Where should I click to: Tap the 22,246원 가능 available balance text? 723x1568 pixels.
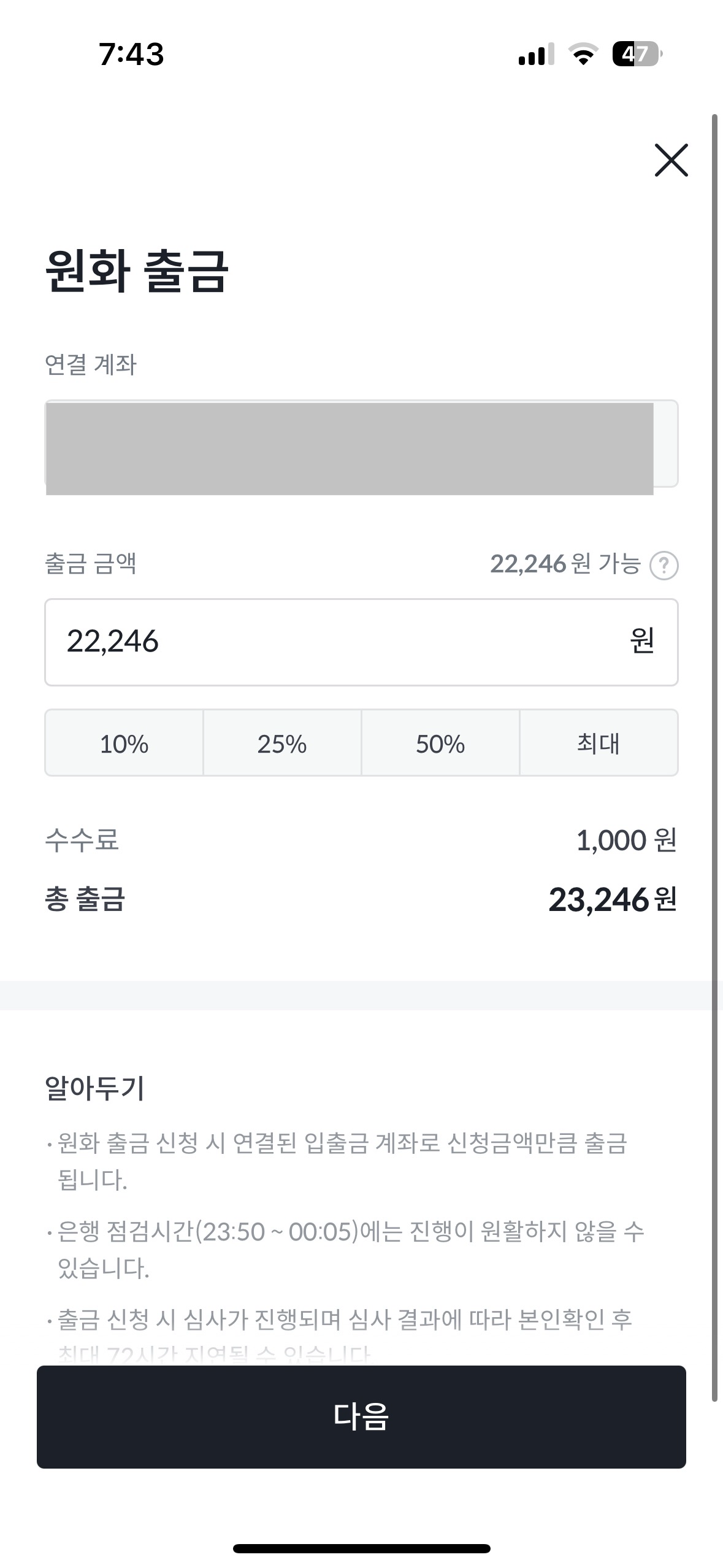coord(565,564)
